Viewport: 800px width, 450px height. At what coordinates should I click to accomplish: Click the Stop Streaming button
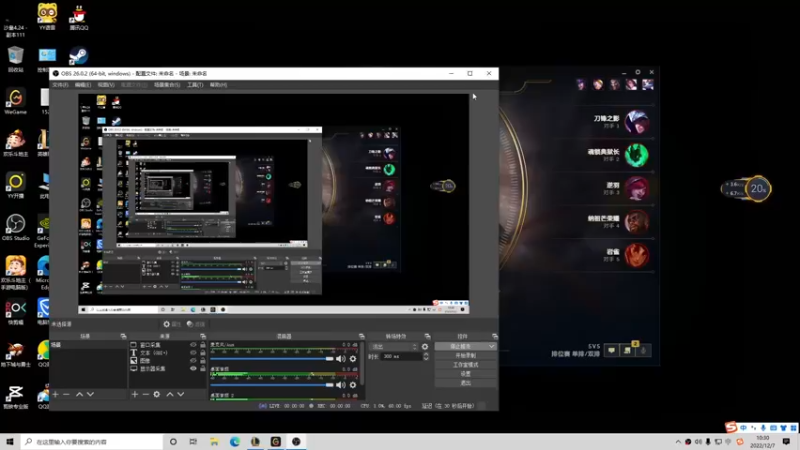pyautogui.click(x=461, y=346)
